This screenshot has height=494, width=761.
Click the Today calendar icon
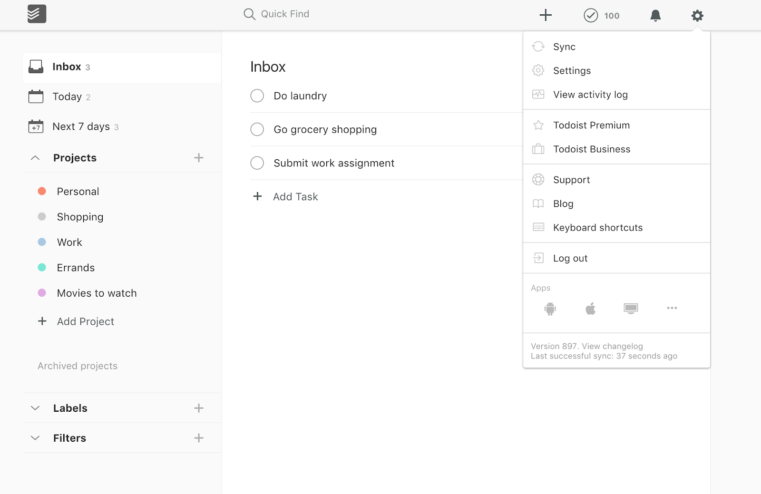(x=36, y=97)
